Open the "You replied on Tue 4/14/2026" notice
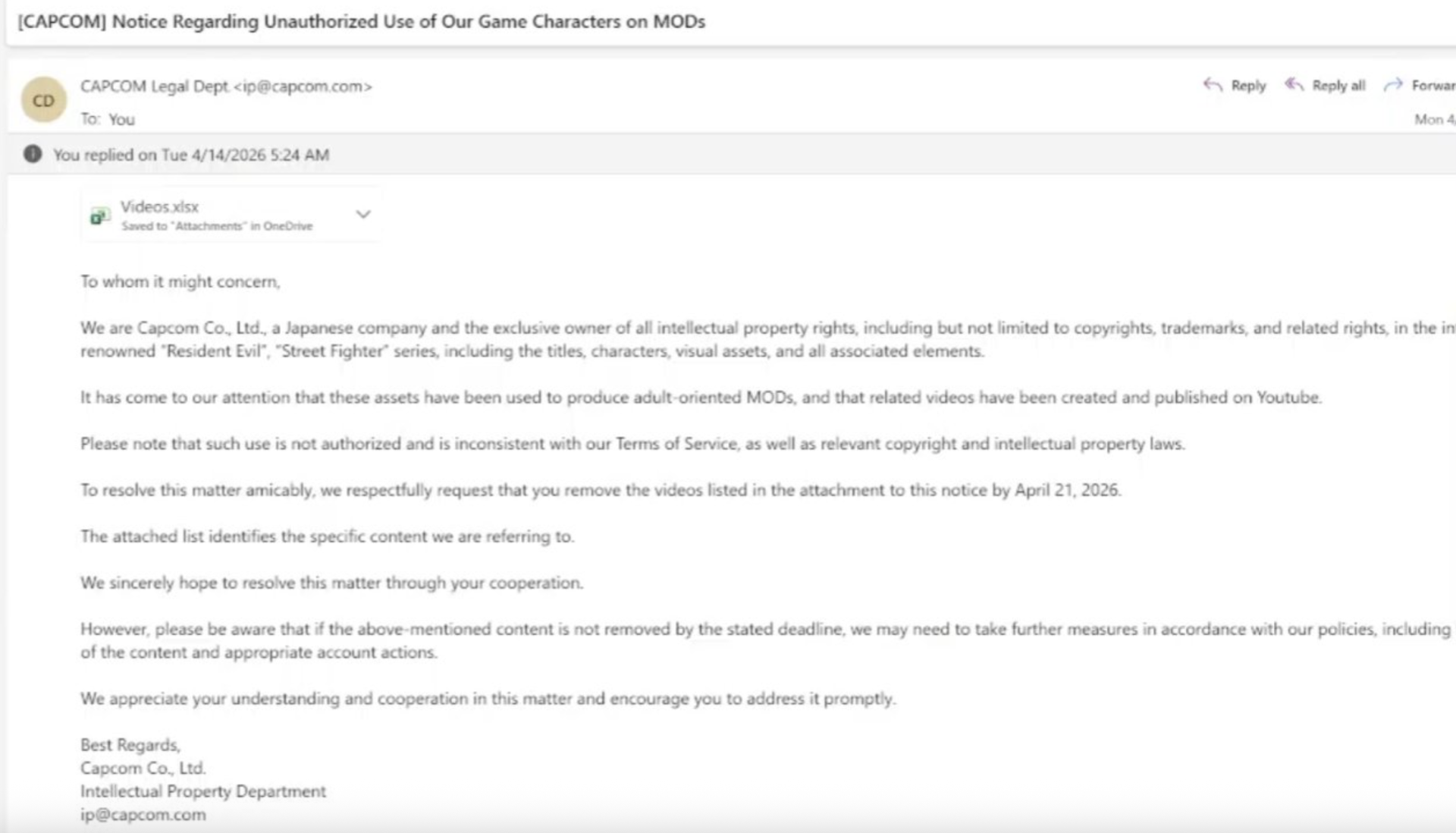 click(x=191, y=155)
